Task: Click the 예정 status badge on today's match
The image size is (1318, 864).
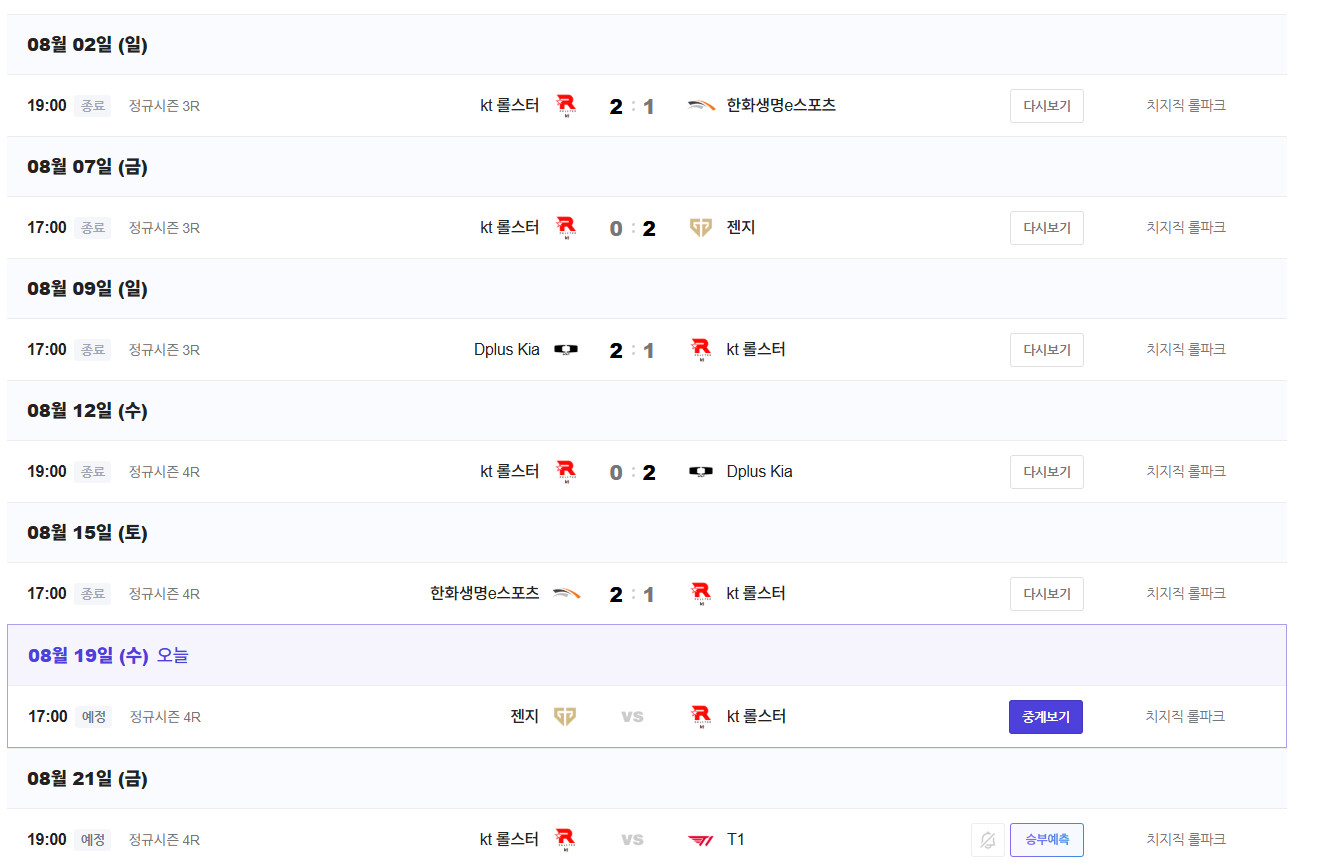Action: tap(93, 717)
